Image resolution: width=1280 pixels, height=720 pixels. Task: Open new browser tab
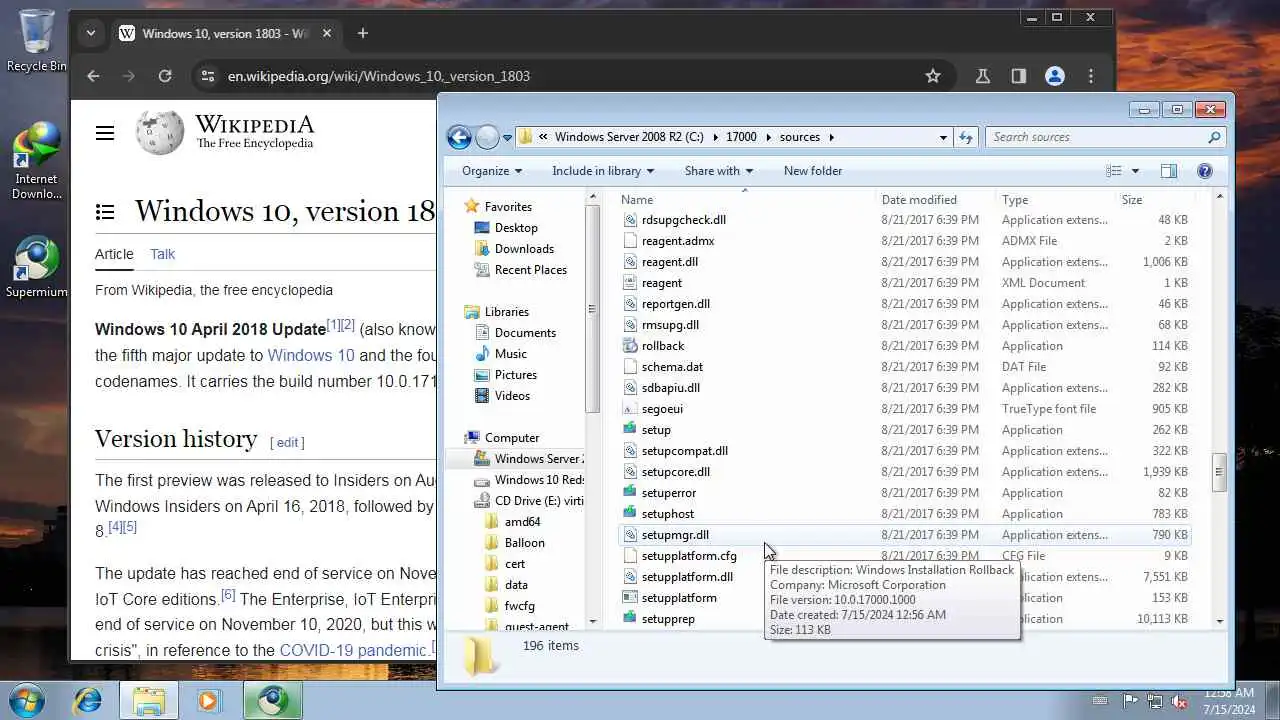coord(362,33)
